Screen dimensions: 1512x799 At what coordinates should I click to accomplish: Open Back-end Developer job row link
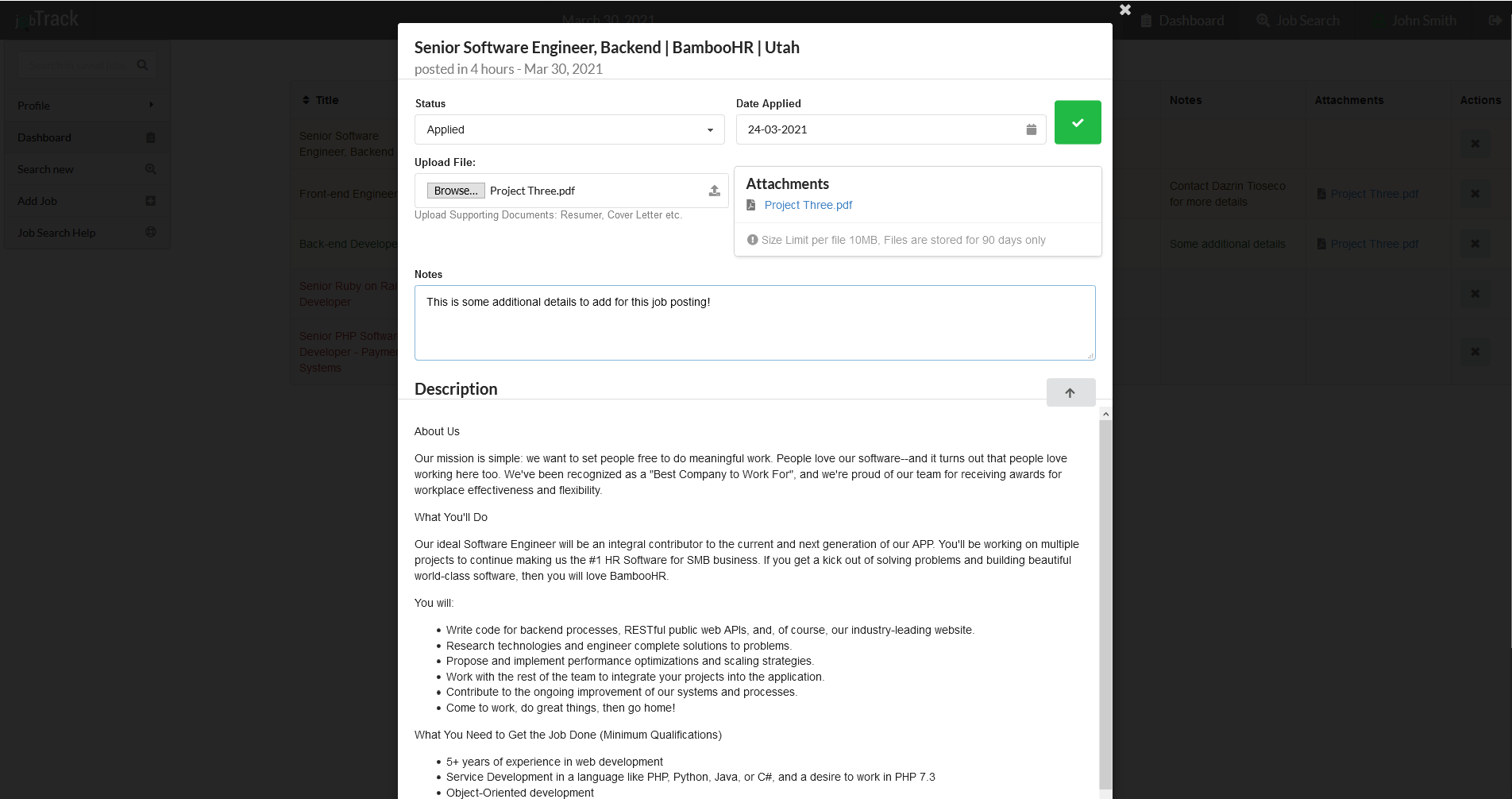click(x=348, y=244)
